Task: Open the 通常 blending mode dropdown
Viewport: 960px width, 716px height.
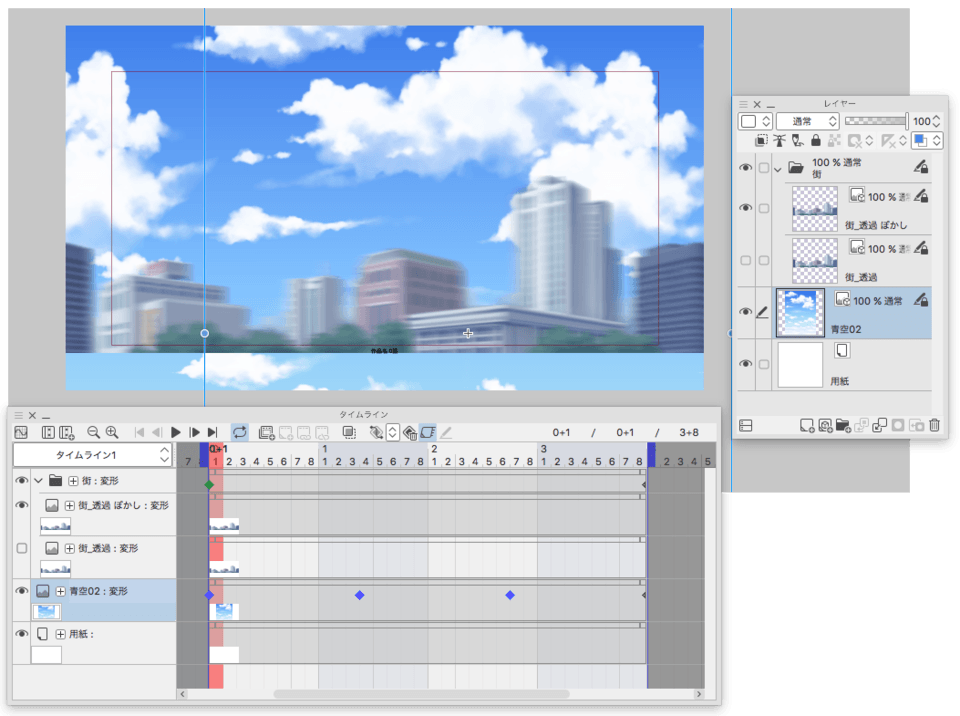Action: click(807, 121)
